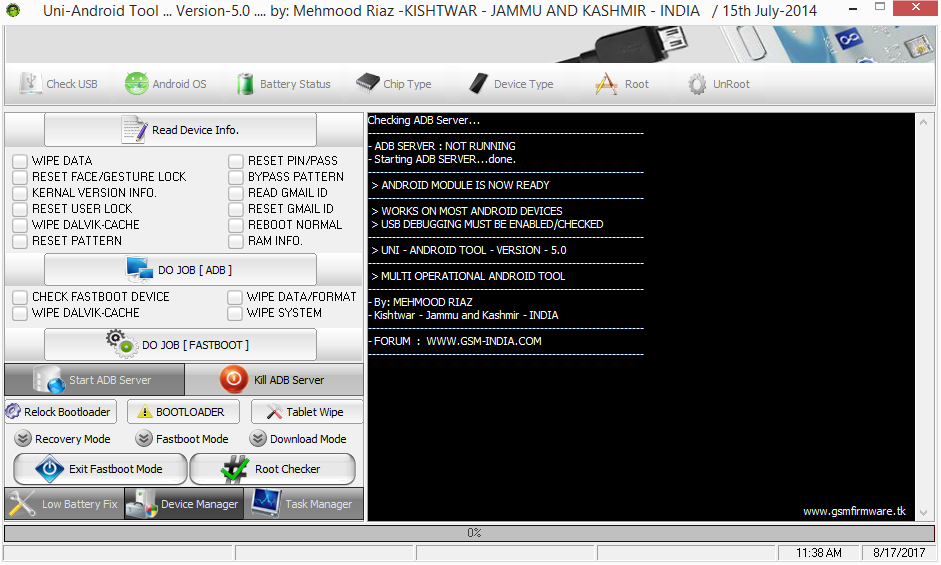
Task: Click the Chip Type chip icon
Action: [x=367, y=83]
